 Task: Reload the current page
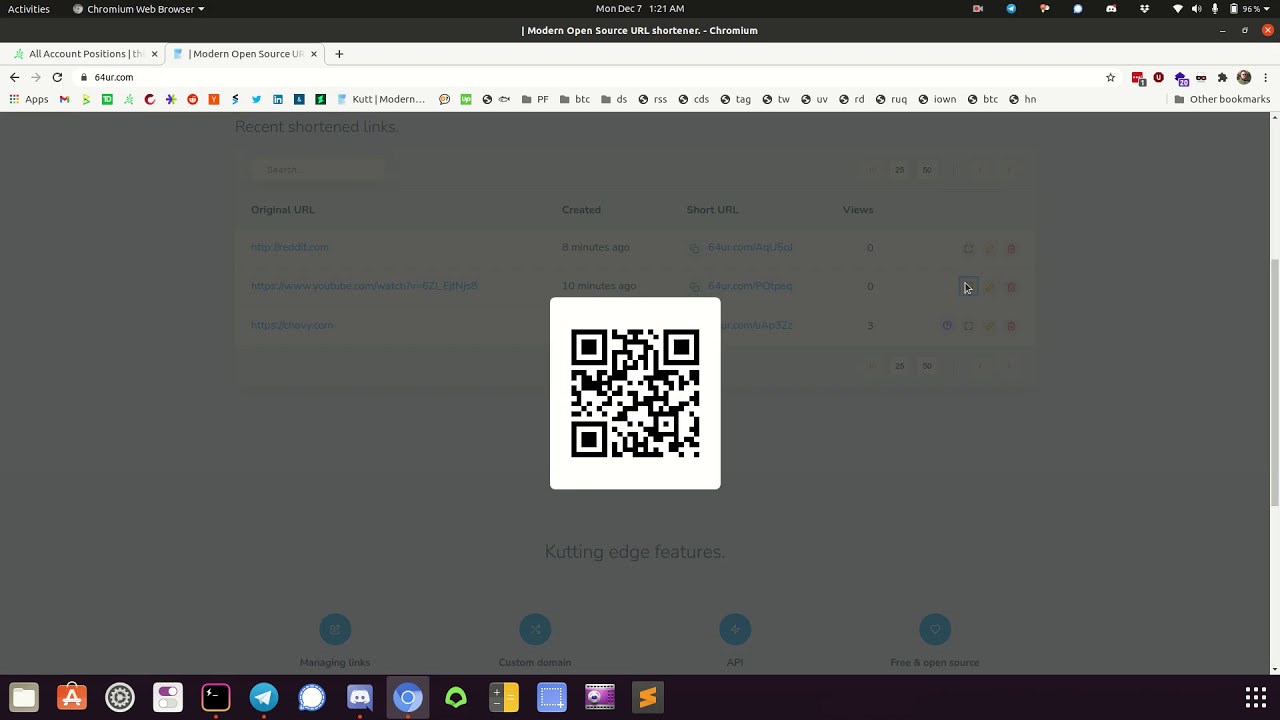pyautogui.click(x=57, y=77)
